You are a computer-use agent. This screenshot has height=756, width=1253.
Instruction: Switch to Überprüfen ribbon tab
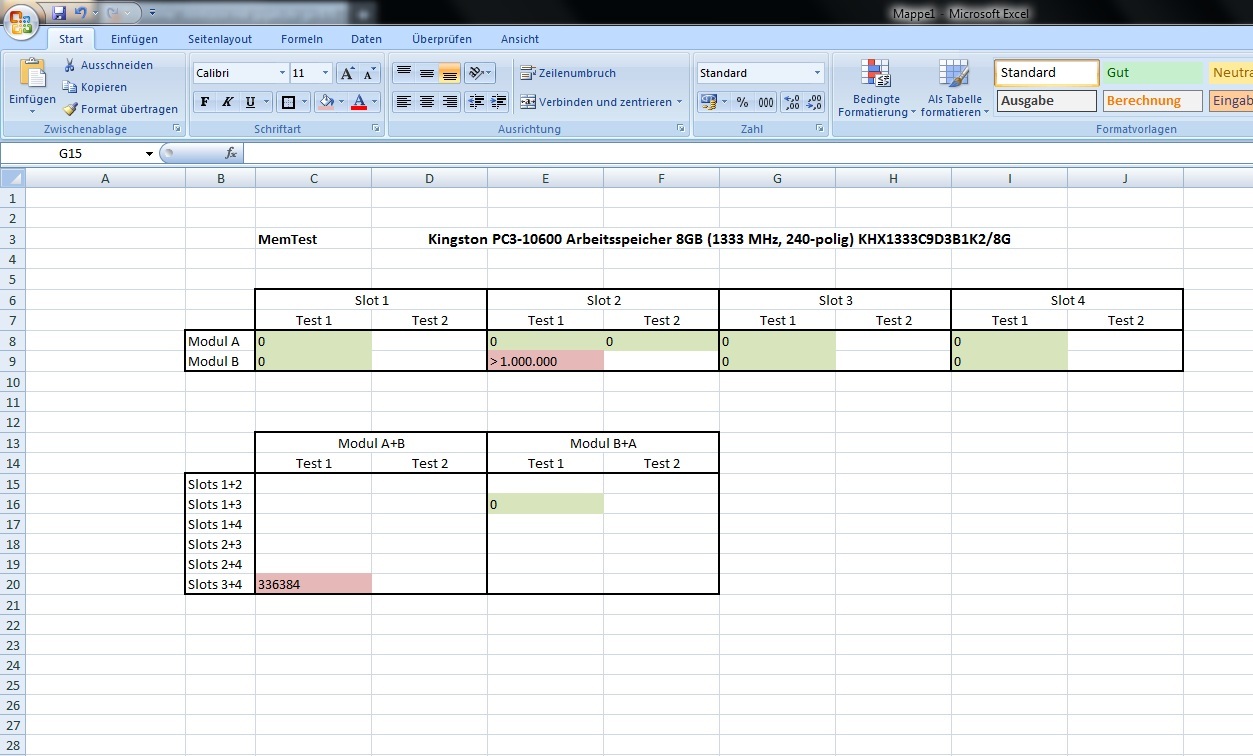tap(442, 39)
